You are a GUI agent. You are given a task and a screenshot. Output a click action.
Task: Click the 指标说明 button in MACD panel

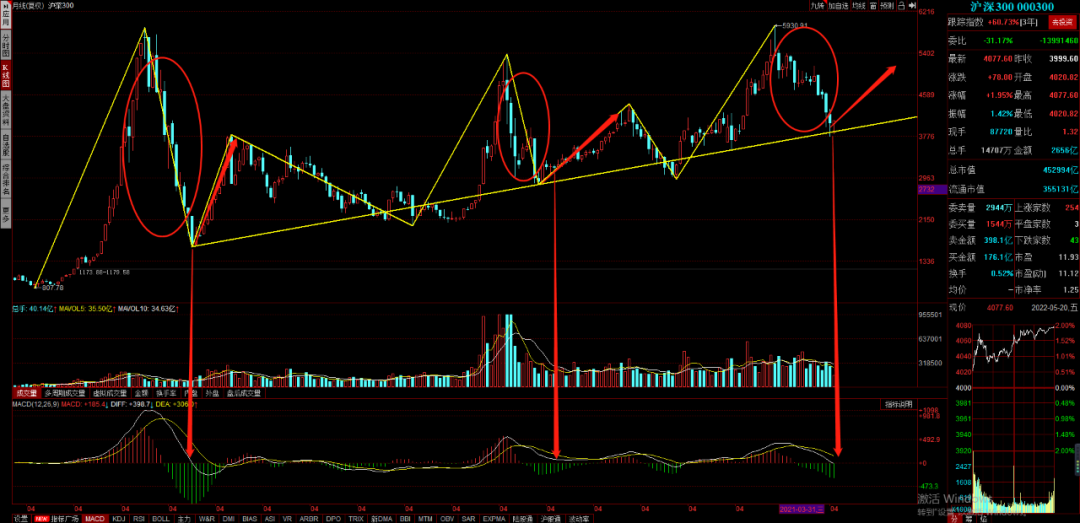[x=899, y=404]
